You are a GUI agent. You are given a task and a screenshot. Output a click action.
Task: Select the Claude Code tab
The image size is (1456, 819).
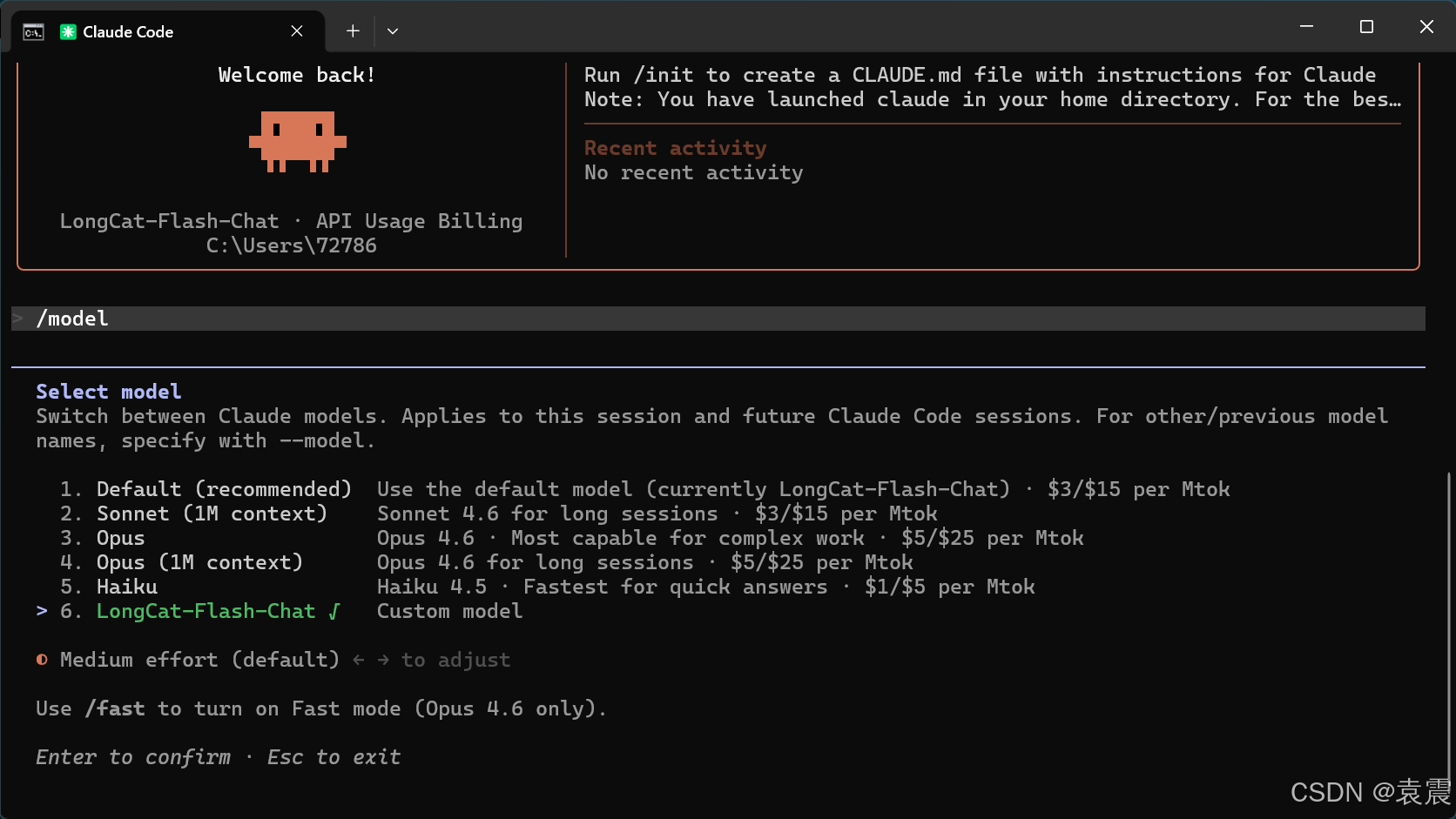click(x=168, y=32)
